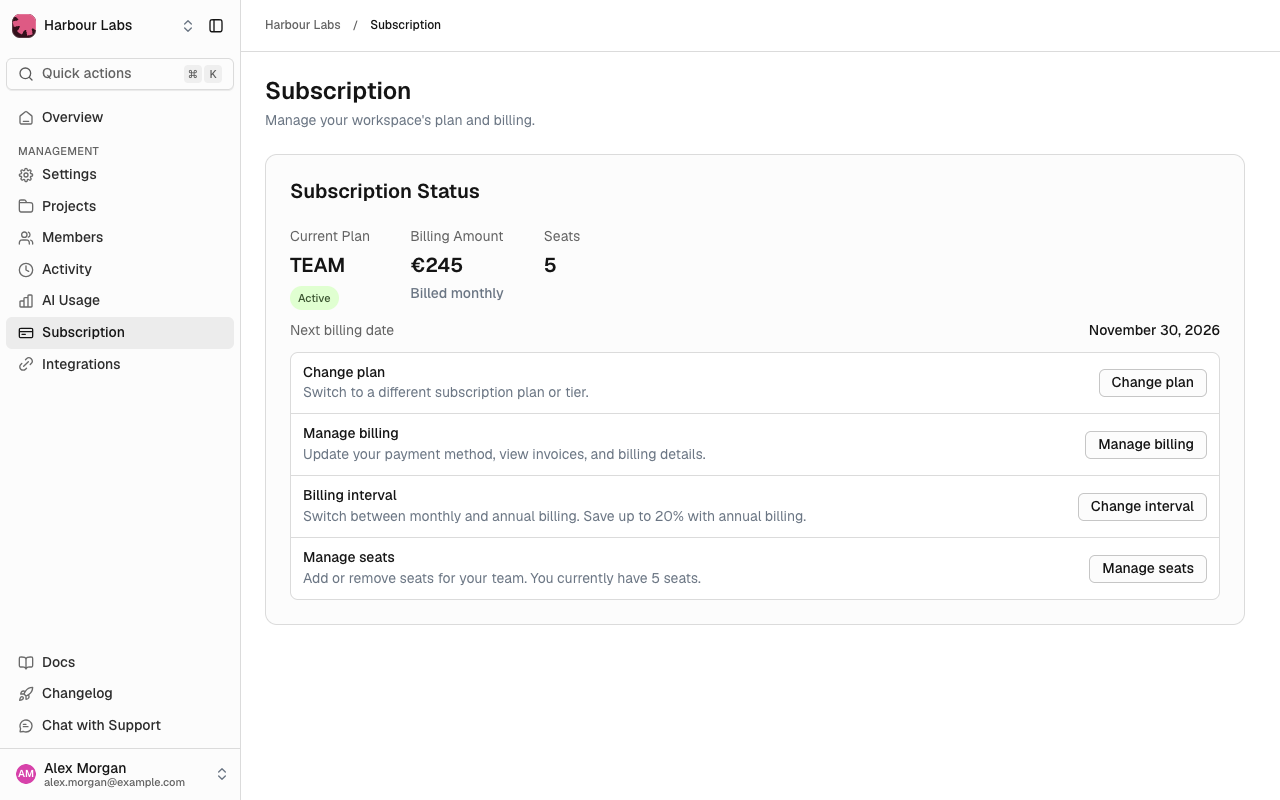This screenshot has height=800, width=1280.
Task: Focus the Quick actions search field
Action: tap(120, 74)
